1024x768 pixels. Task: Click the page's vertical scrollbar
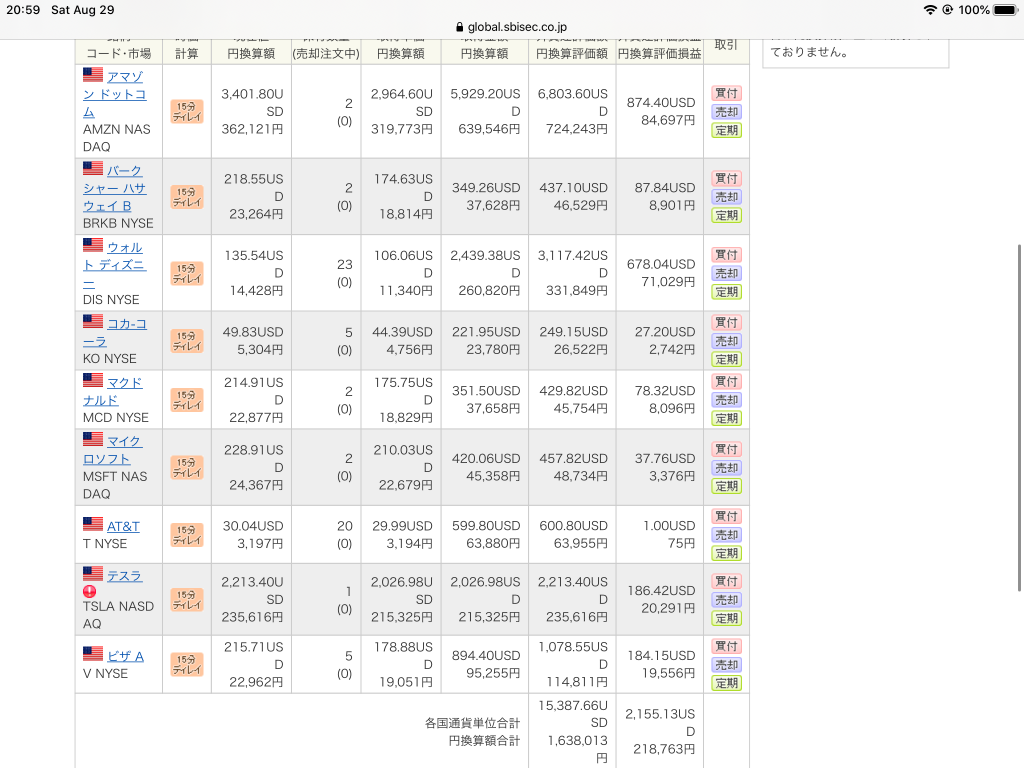click(x=1019, y=418)
